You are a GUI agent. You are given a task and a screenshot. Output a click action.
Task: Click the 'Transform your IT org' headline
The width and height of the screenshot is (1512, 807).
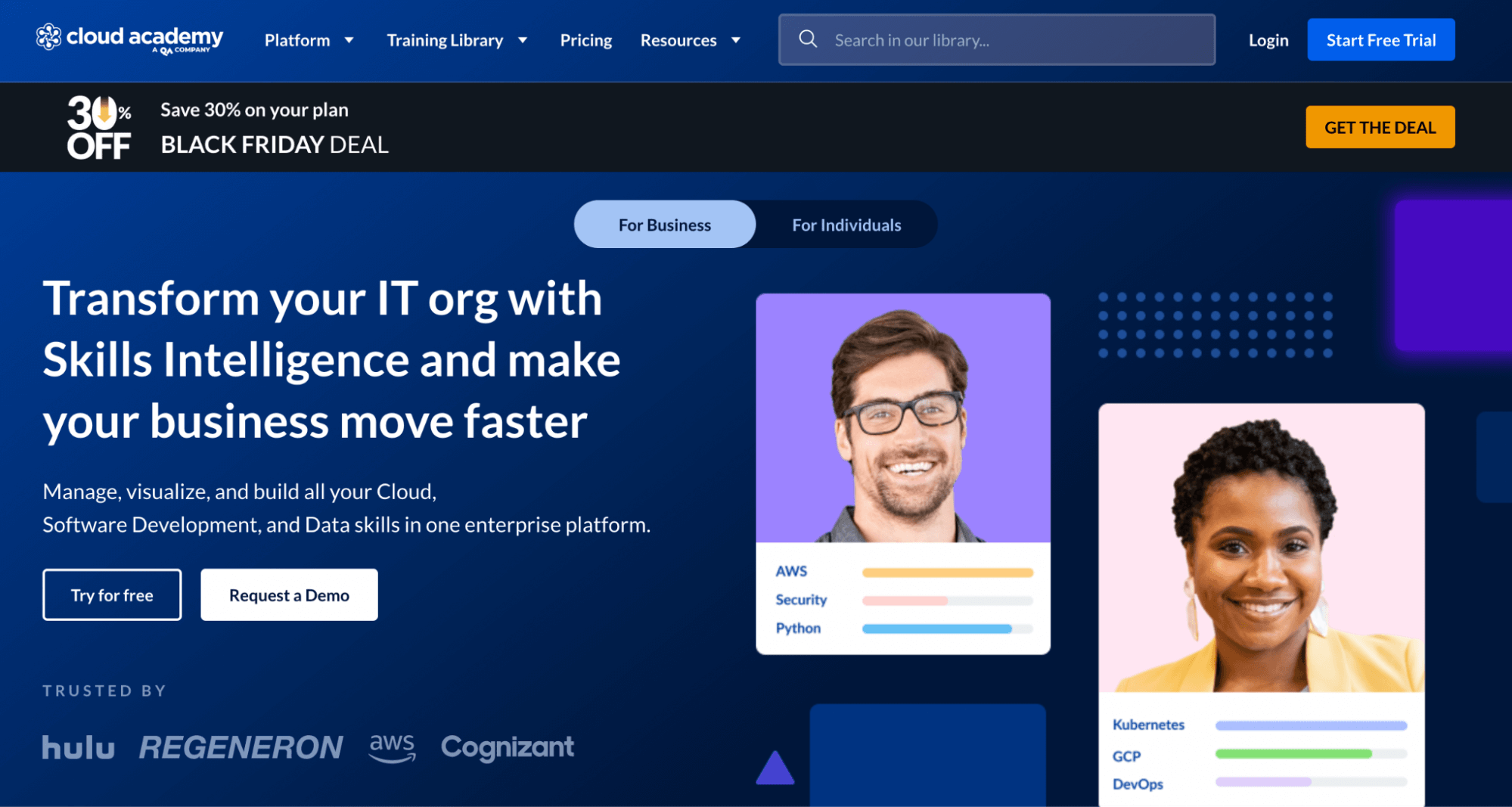click(x=332, y=359)
